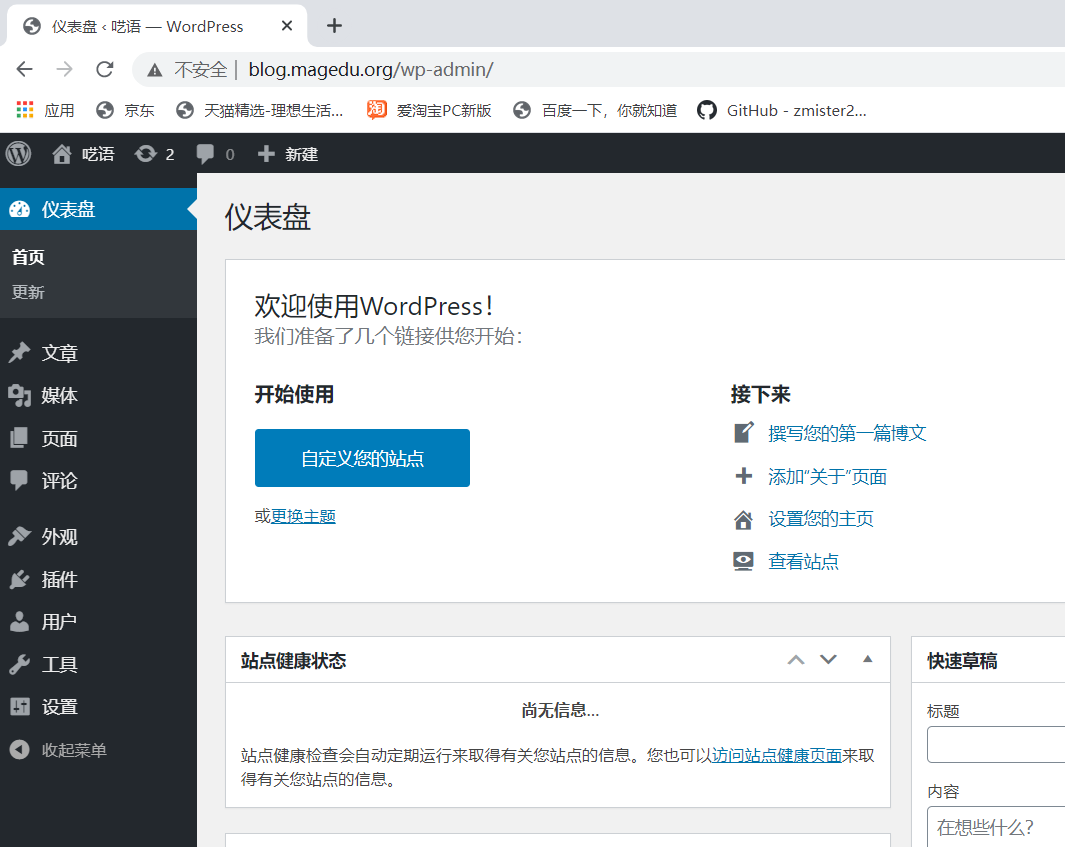Open a new browser tab
The image size is (1065, 847).
pyautogui.click(x=334, y=26)
